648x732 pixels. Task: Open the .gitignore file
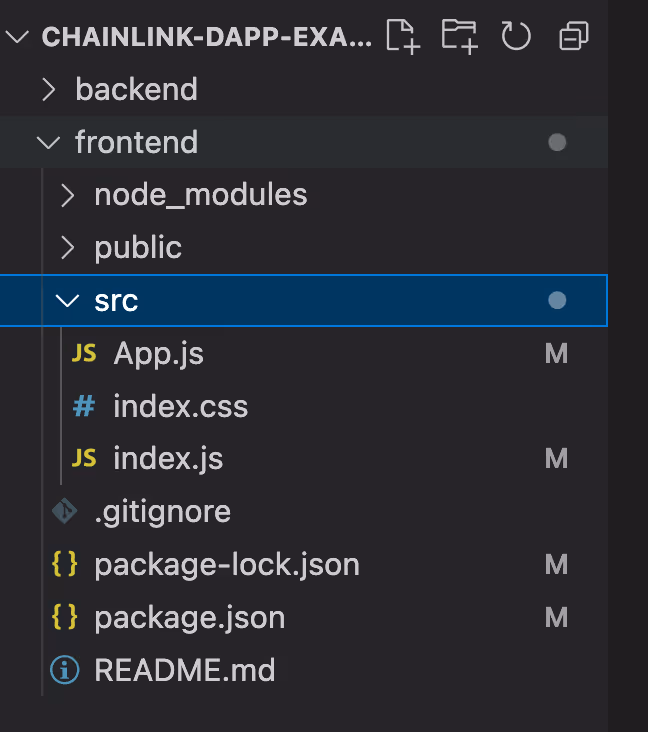304,511
